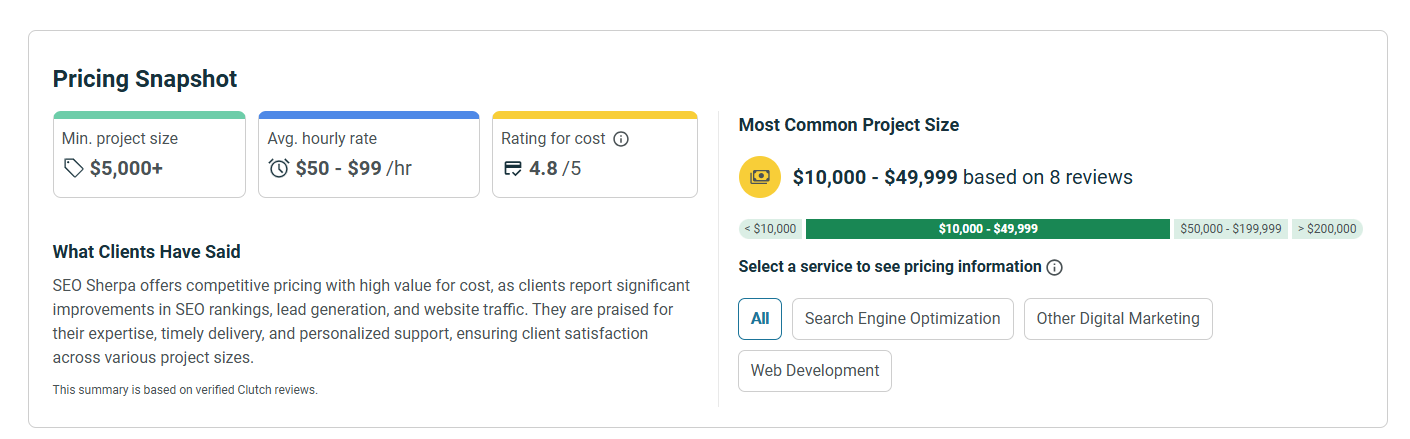Click the price tag icon beside $5,000+

[73, 168]
